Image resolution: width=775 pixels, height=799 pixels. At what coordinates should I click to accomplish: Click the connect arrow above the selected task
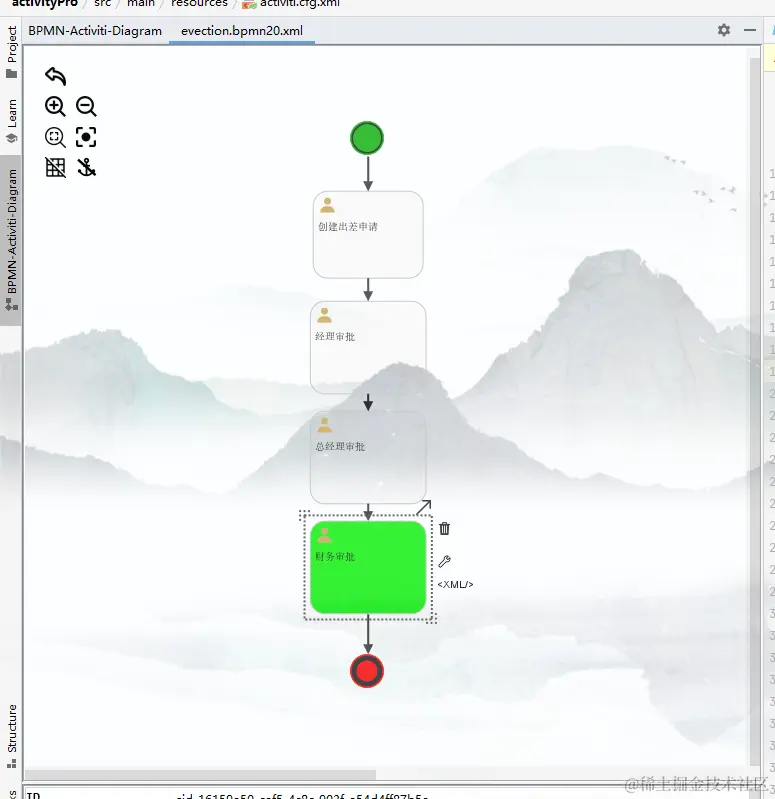[x=424, y=507]
